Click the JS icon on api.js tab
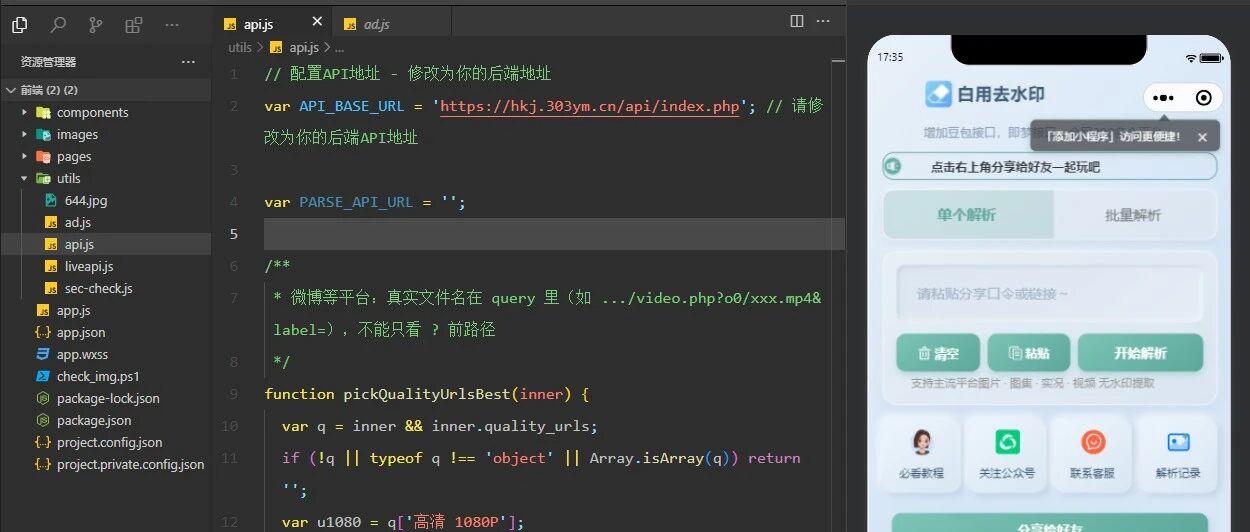The image size is (1250, 532). pyautogui.click(x=231, y=24)
